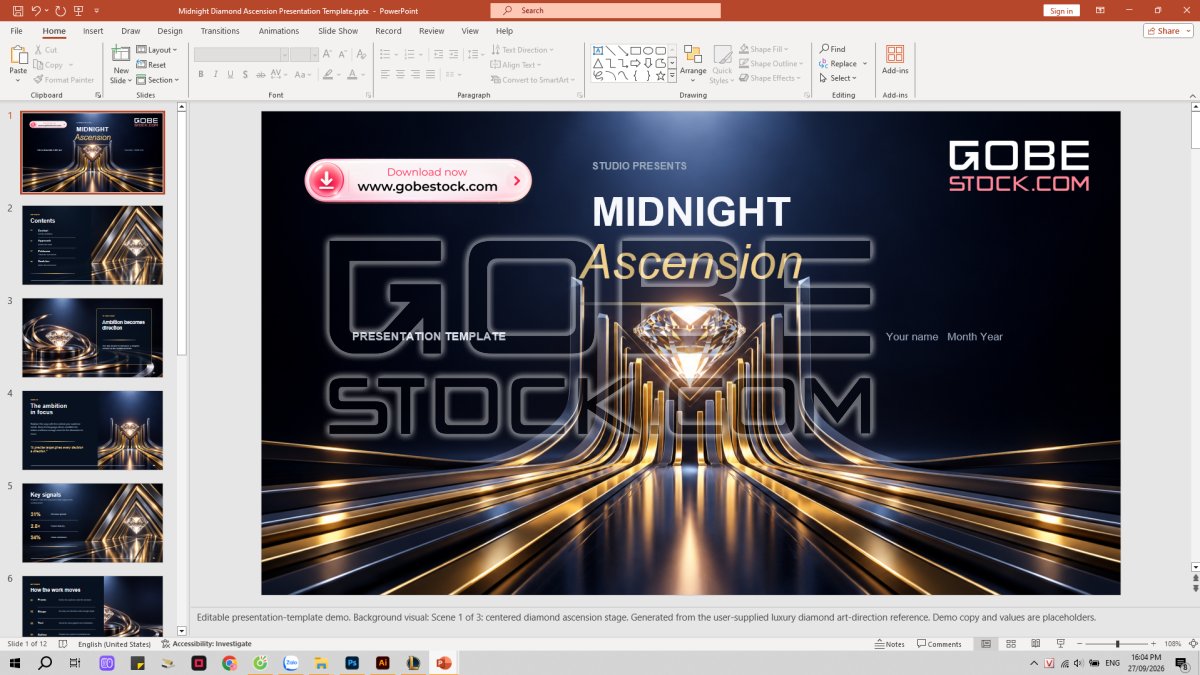
Task: Click the Redo icon in Quick Access
Action: pyautogui.click(x=62, y=10)
